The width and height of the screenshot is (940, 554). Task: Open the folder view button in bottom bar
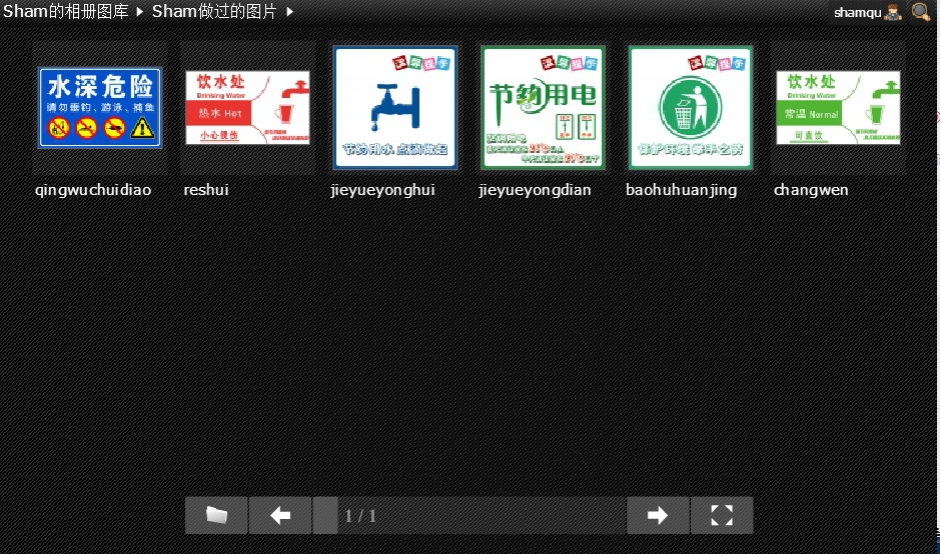point(216,515)
